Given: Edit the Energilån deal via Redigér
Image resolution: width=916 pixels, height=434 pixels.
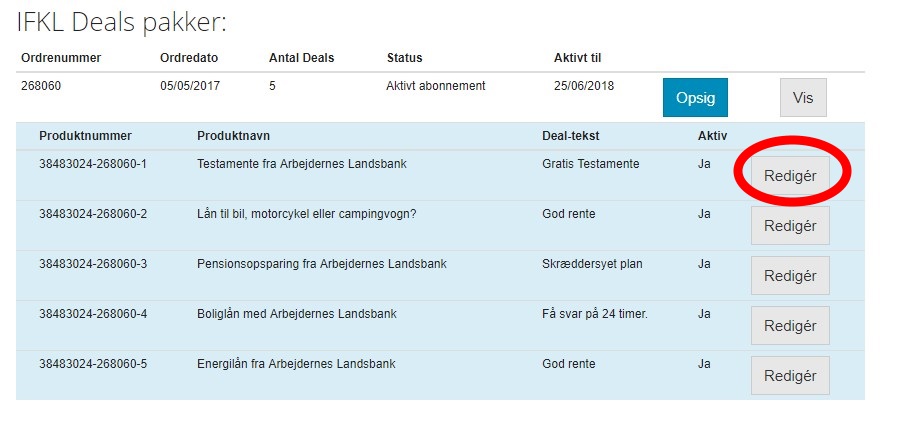Looking at the screenshot, I should point(790,376).
